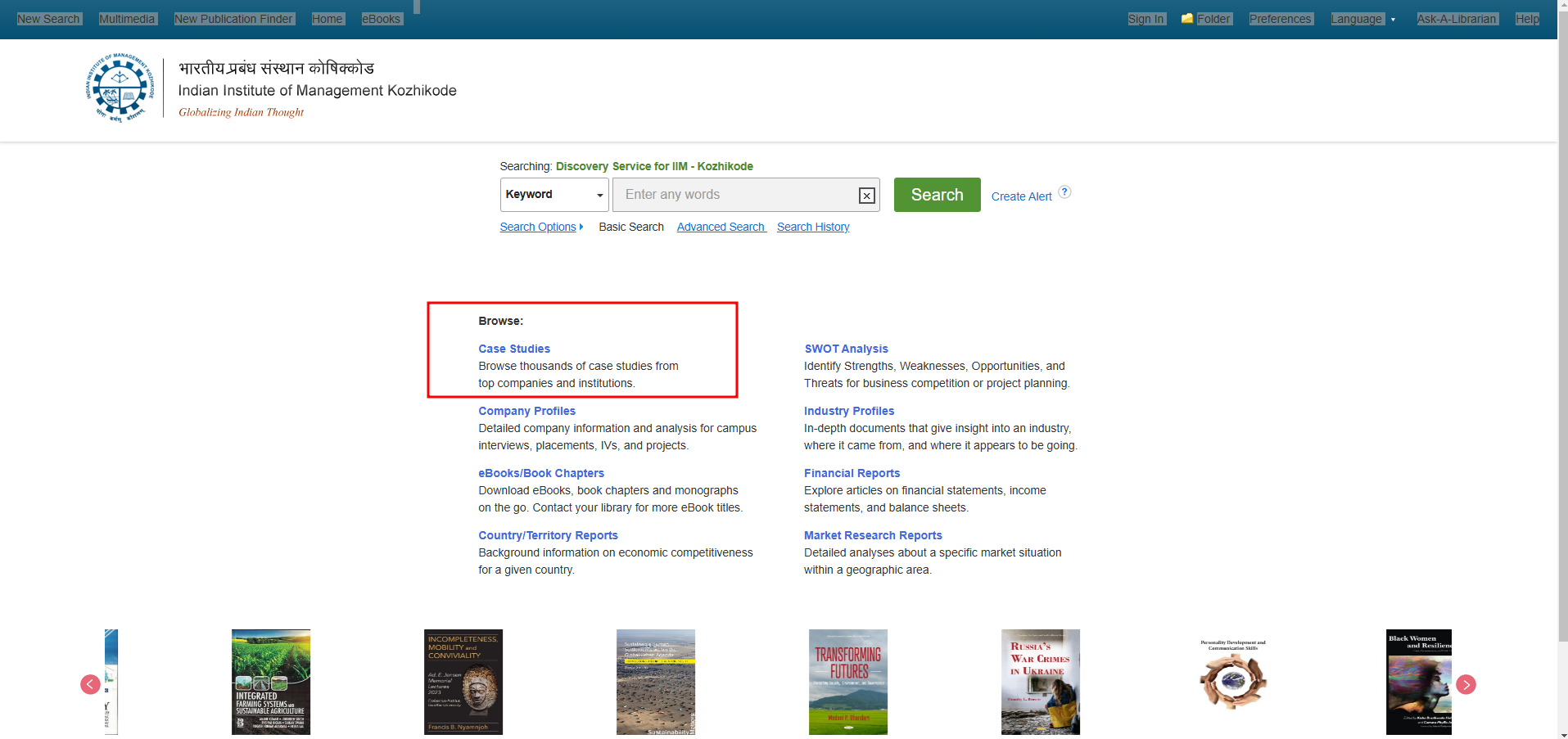Open the Keyword search field dropdown
Viewport: 1568px width, 739px height.
554,195
